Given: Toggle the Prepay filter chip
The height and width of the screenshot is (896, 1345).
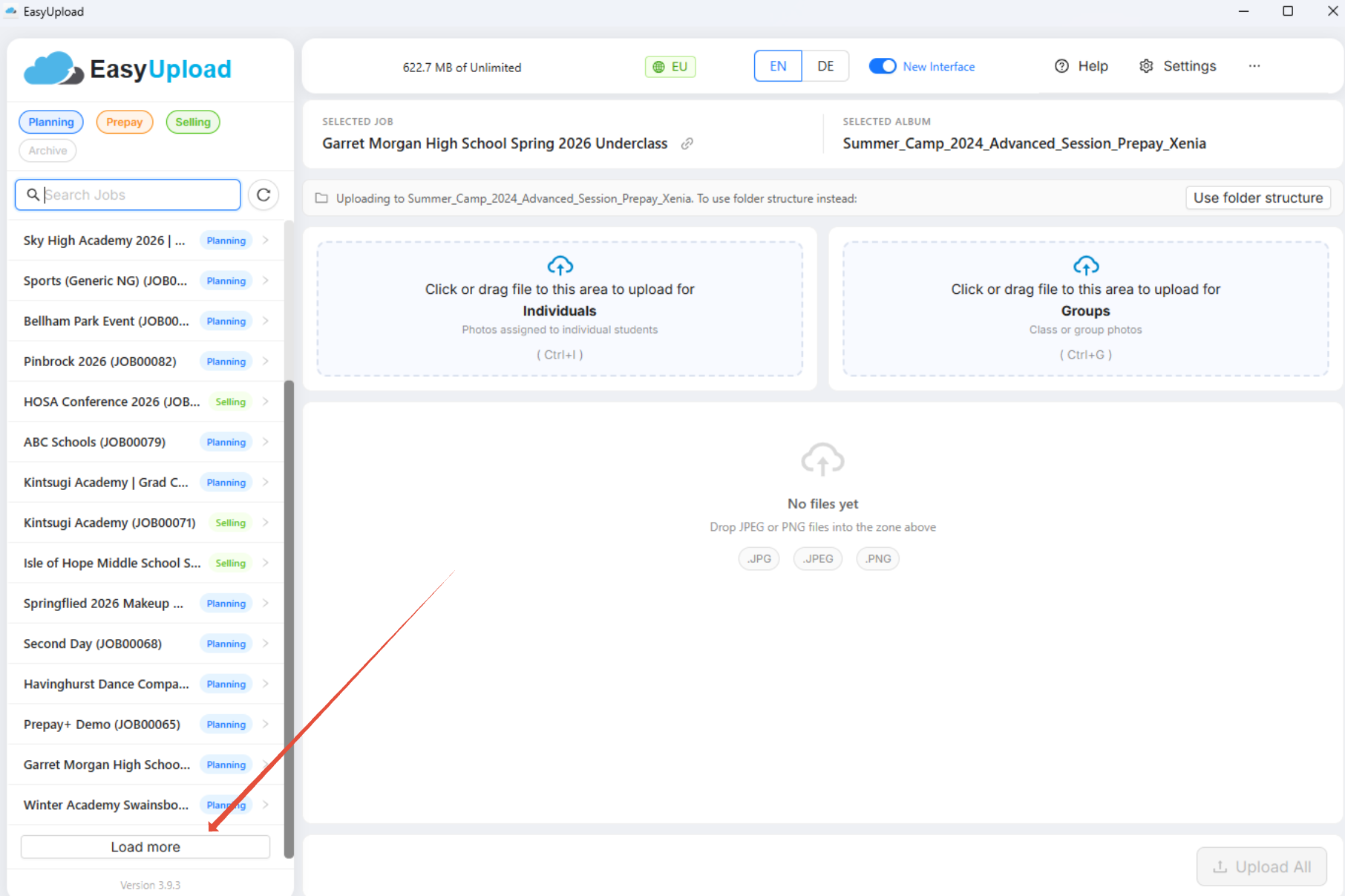Looking at the screenshot, I should click(x=124, y=122).
